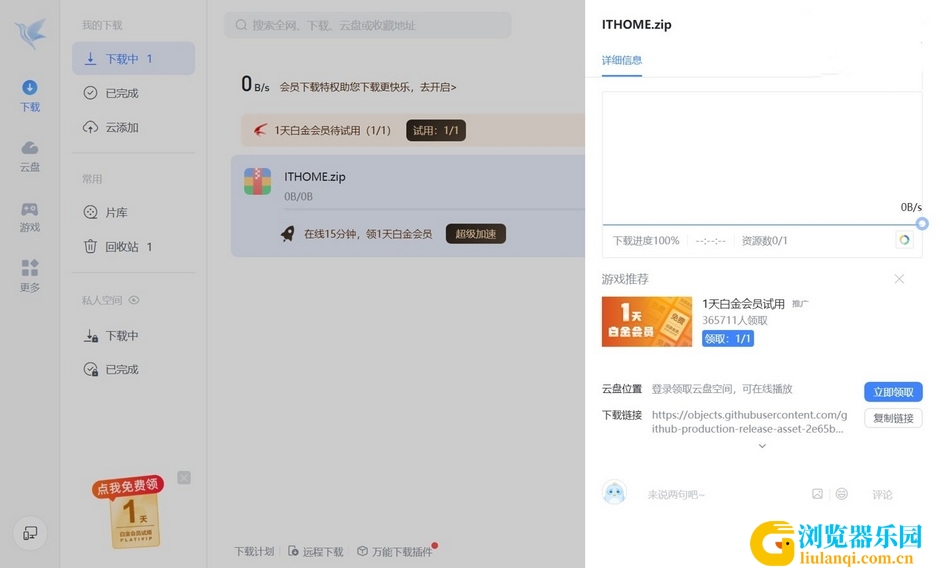Open the 下载 section in left sidebar
Screen dimensions: 936x568
pyautogui.click(x=29, y=95)
